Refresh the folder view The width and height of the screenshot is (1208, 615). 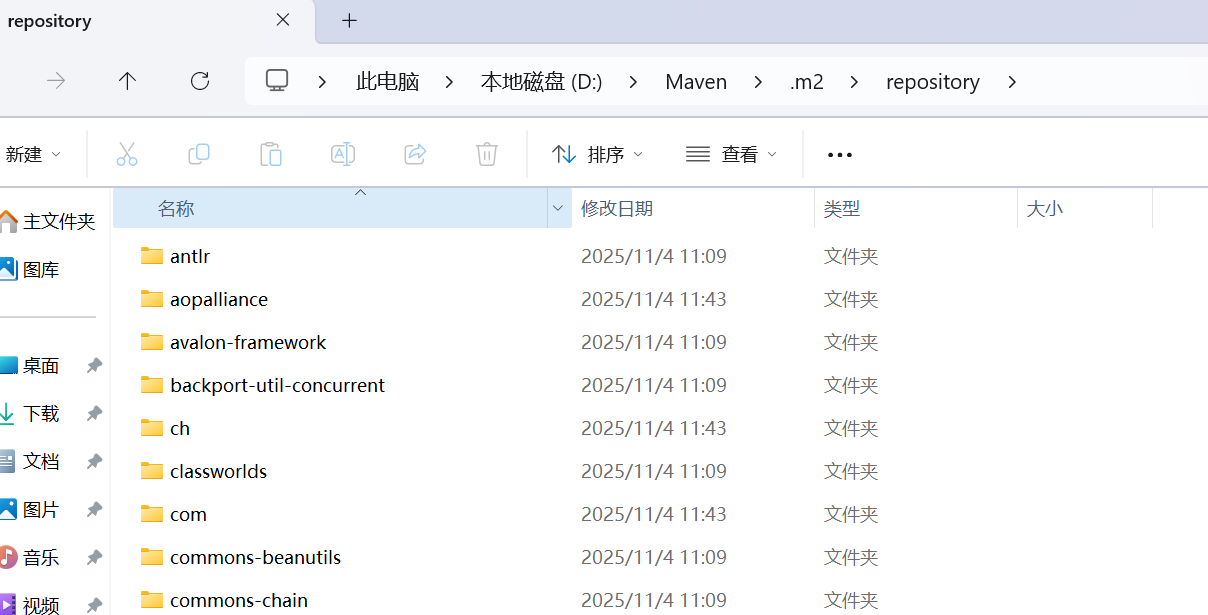pyautogui.click(x=199, y=81)
